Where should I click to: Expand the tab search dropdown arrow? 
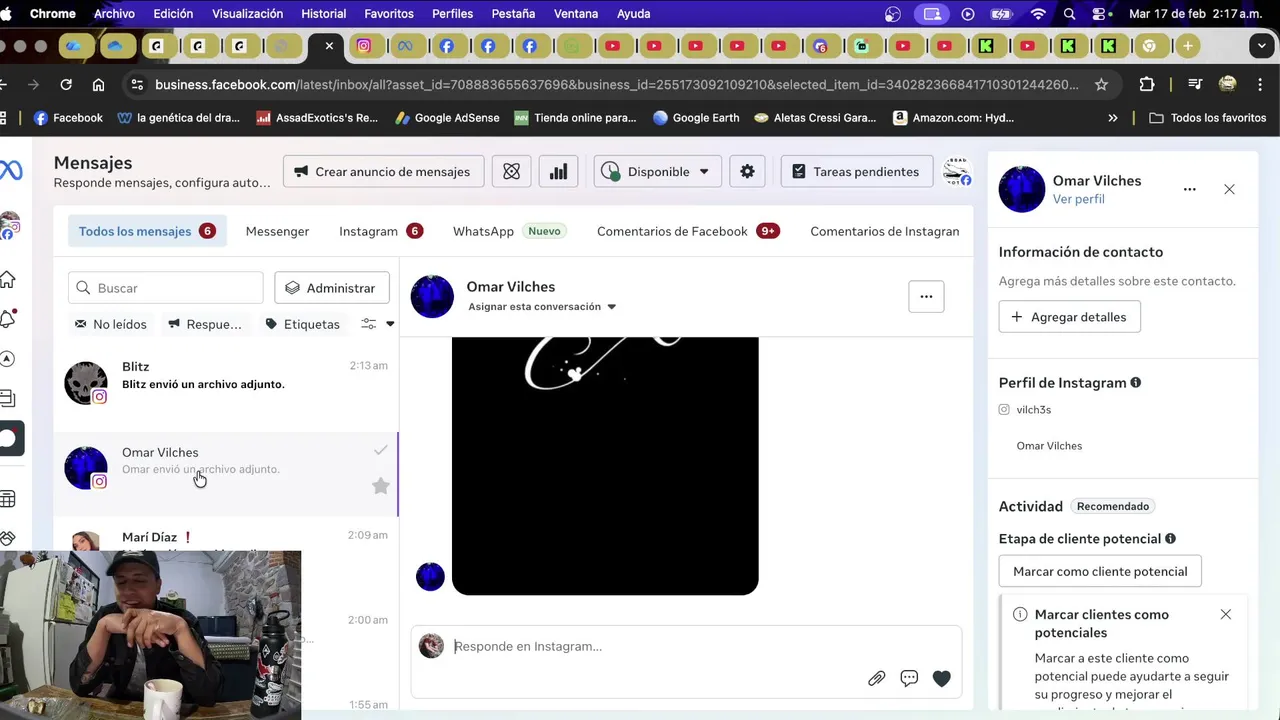point(1263,46)
